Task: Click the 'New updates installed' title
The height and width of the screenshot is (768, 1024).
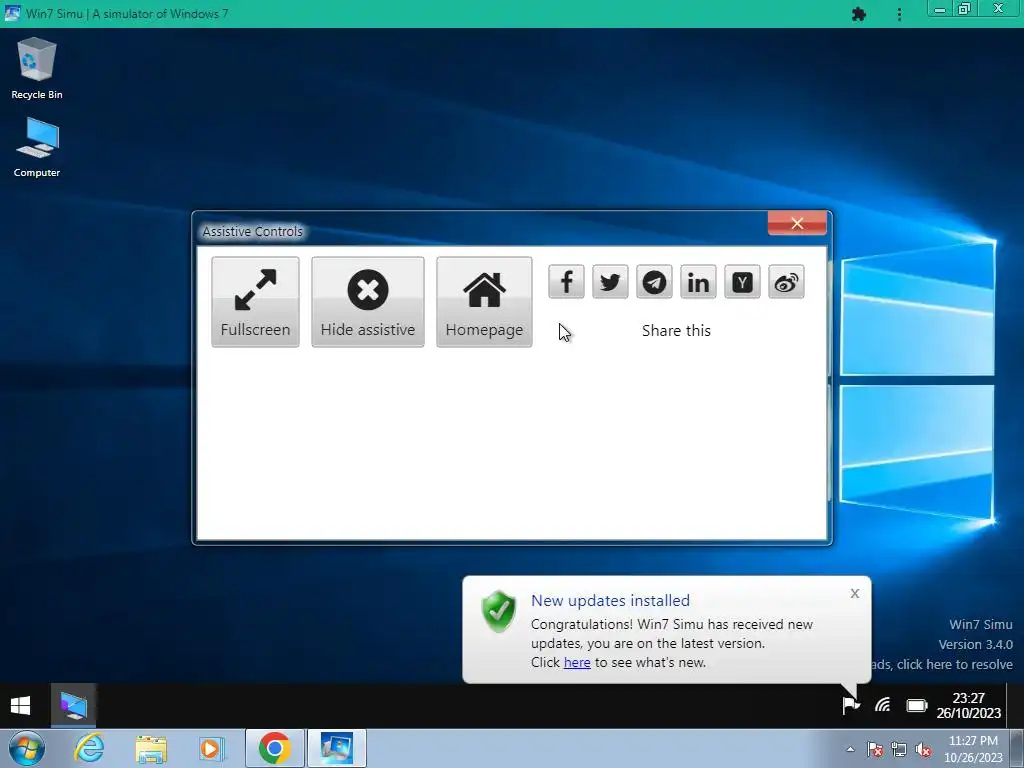Action: (610, 601)
